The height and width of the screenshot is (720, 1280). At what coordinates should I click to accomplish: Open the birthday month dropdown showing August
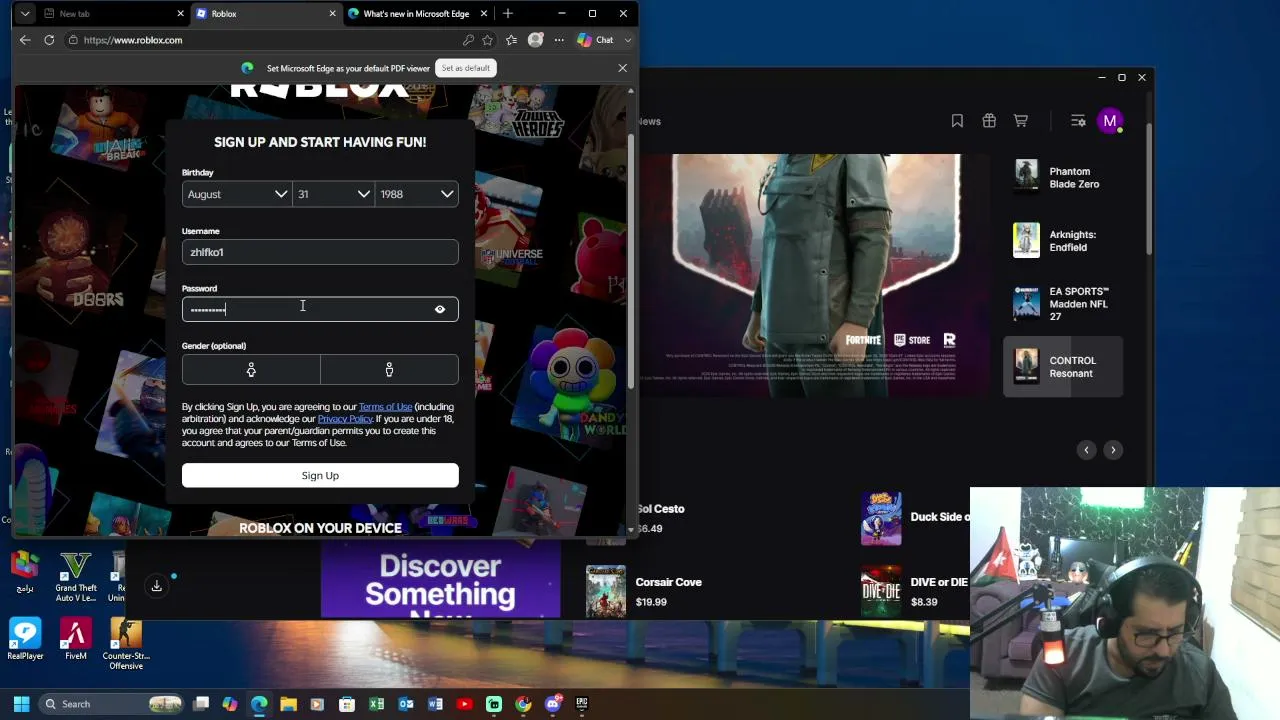pyautogui.click(x=237, y=194)
